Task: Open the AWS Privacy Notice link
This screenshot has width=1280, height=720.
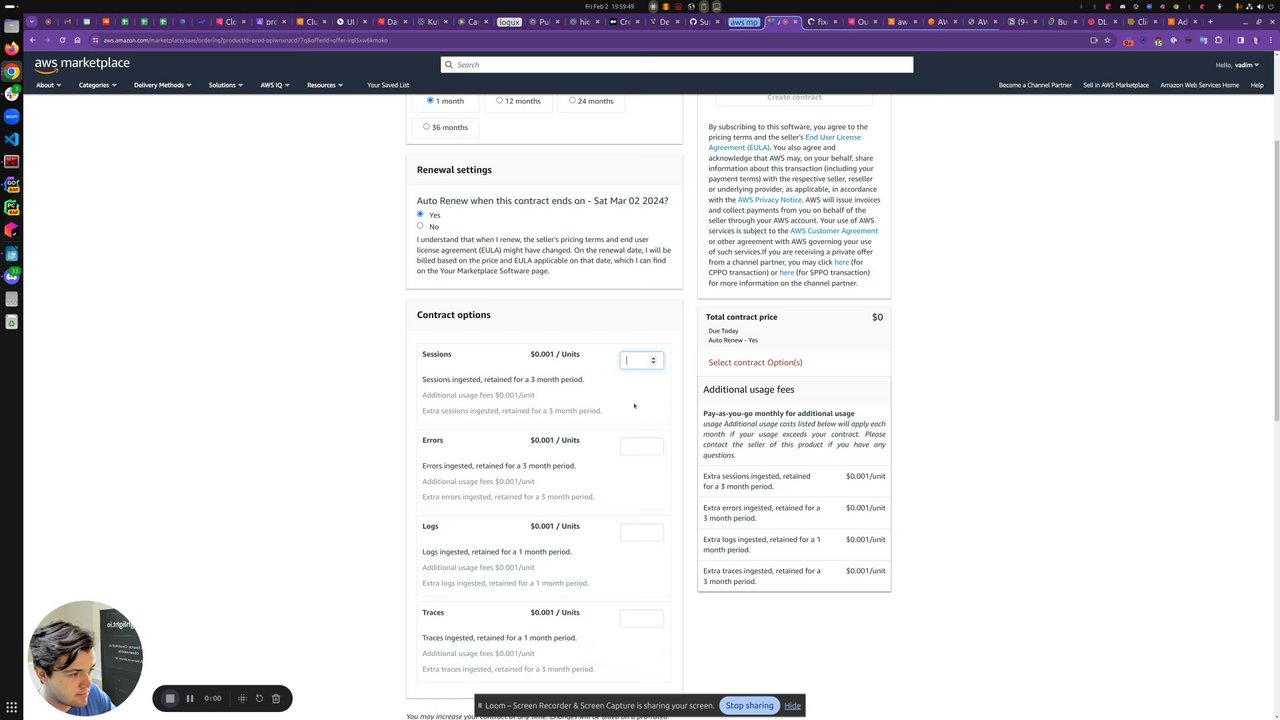Action: click(x=769, y=199)
